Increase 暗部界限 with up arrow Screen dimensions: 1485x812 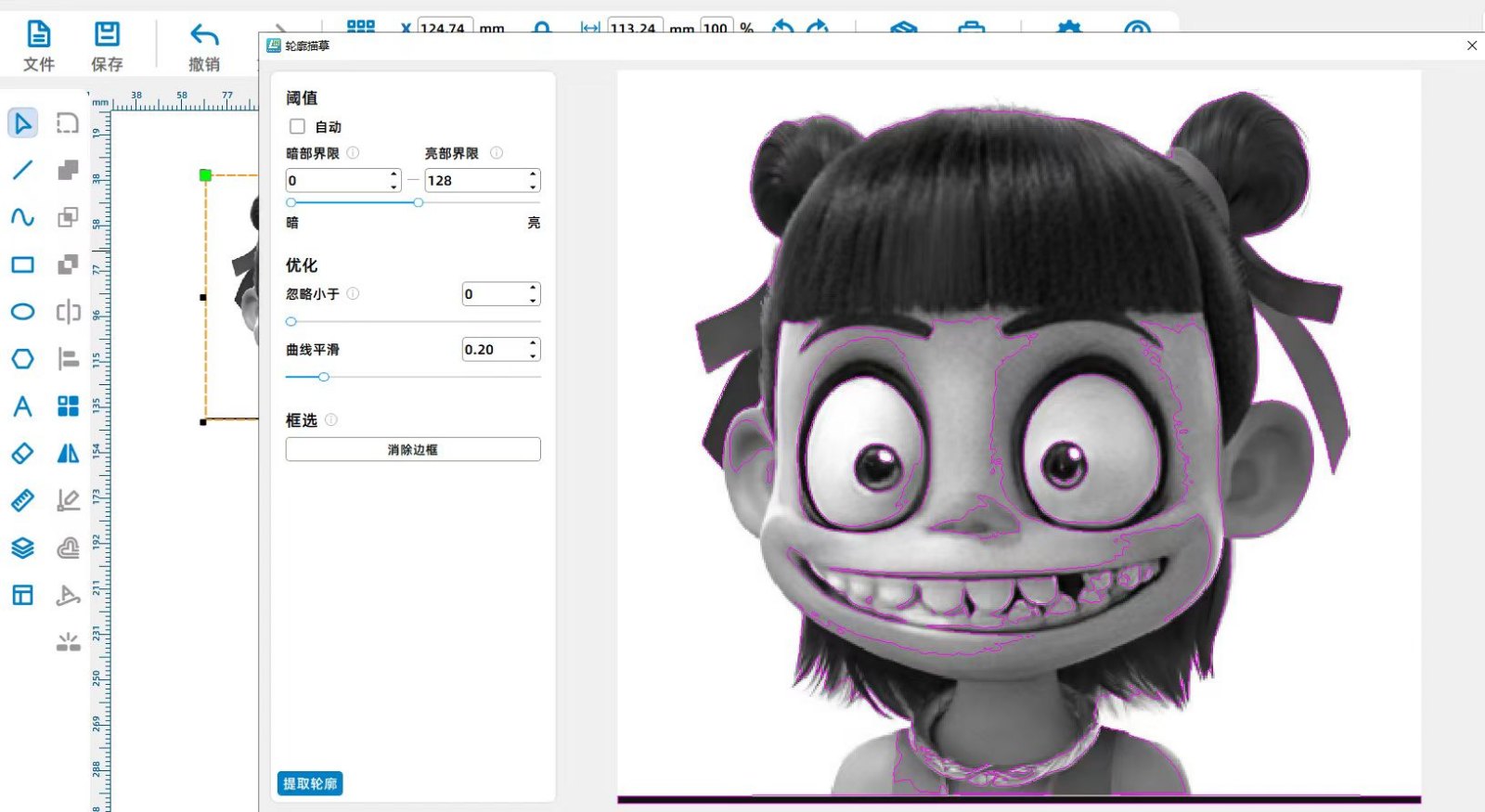[x=394, y=174]
